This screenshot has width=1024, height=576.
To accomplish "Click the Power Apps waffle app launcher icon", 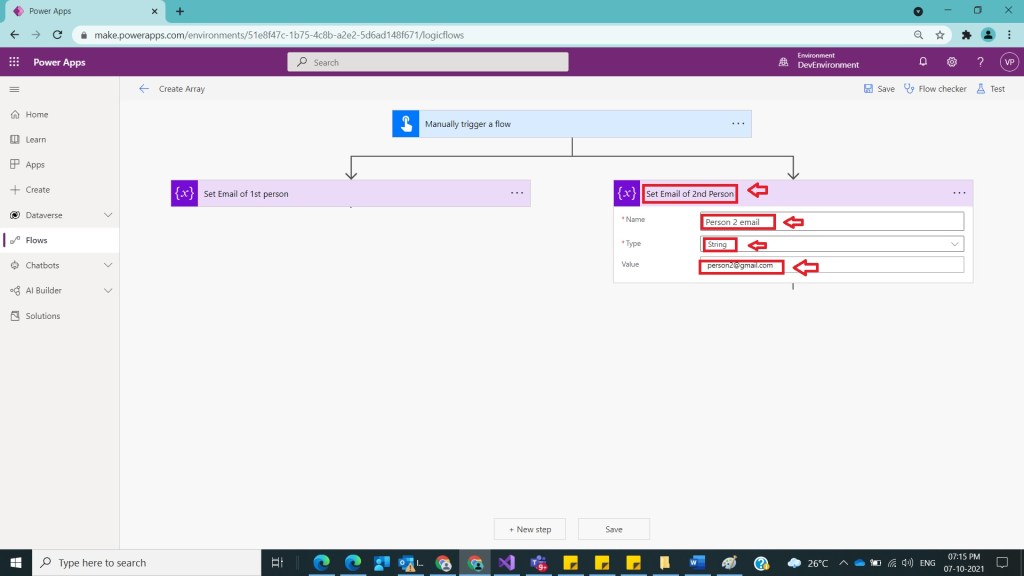I will (x=14, y=62).
